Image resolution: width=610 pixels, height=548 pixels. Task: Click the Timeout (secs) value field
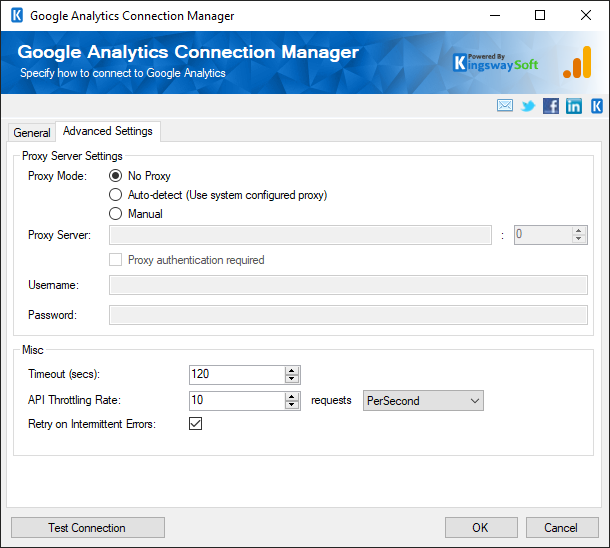coord(237,375)
